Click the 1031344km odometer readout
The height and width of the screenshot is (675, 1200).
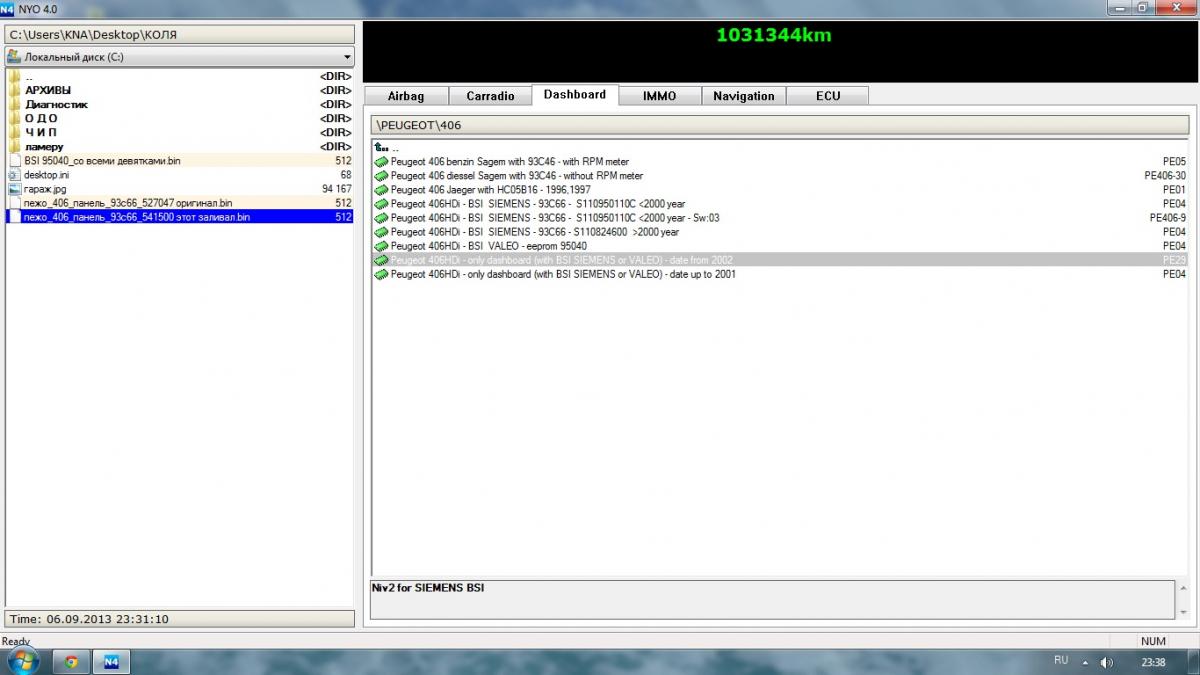774,36
